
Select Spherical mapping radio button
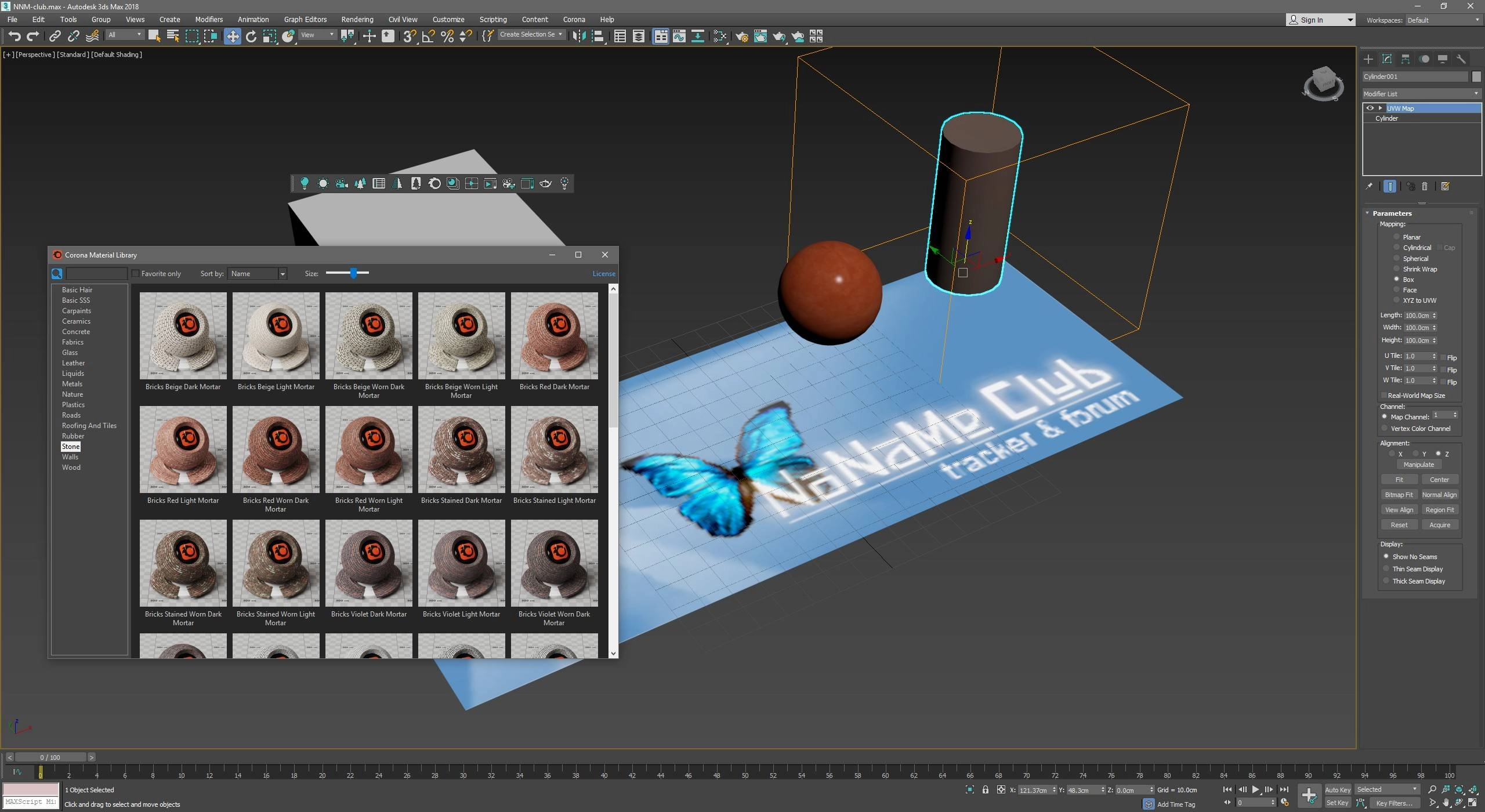click(1396, 258)
